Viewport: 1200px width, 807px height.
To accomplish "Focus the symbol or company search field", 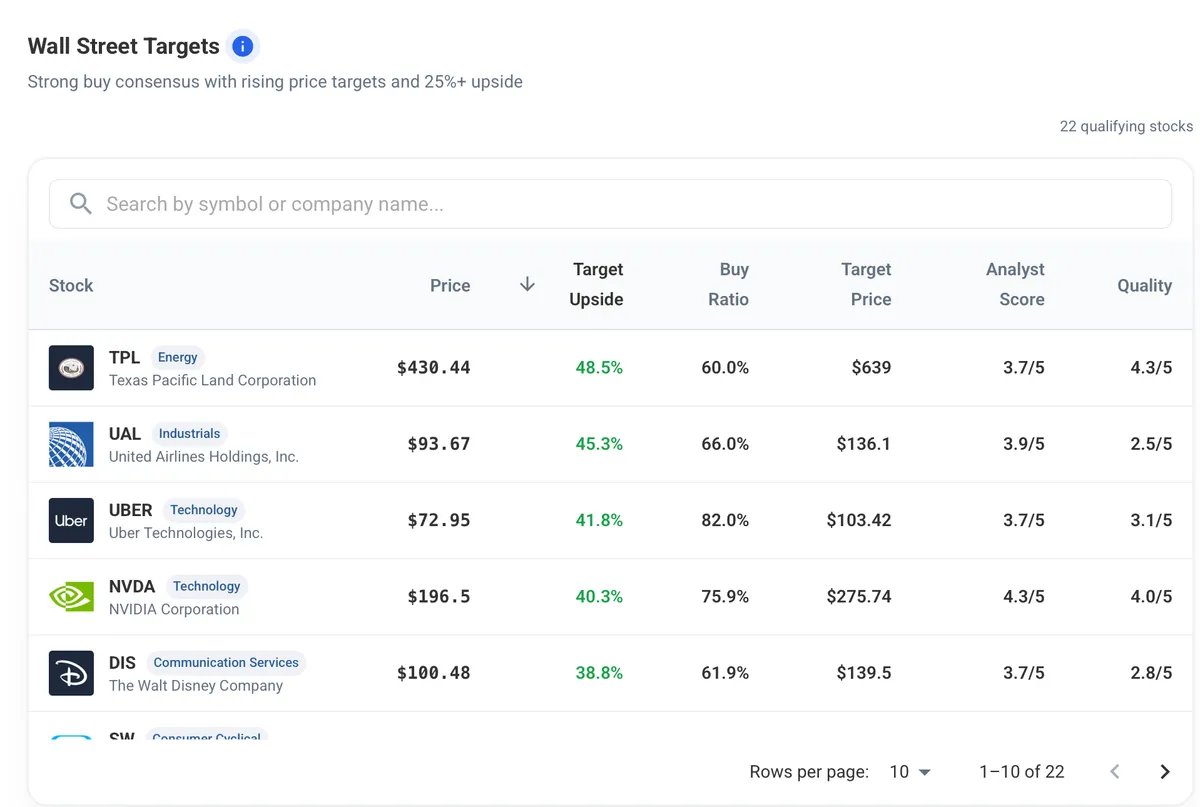I will point(610,204).
